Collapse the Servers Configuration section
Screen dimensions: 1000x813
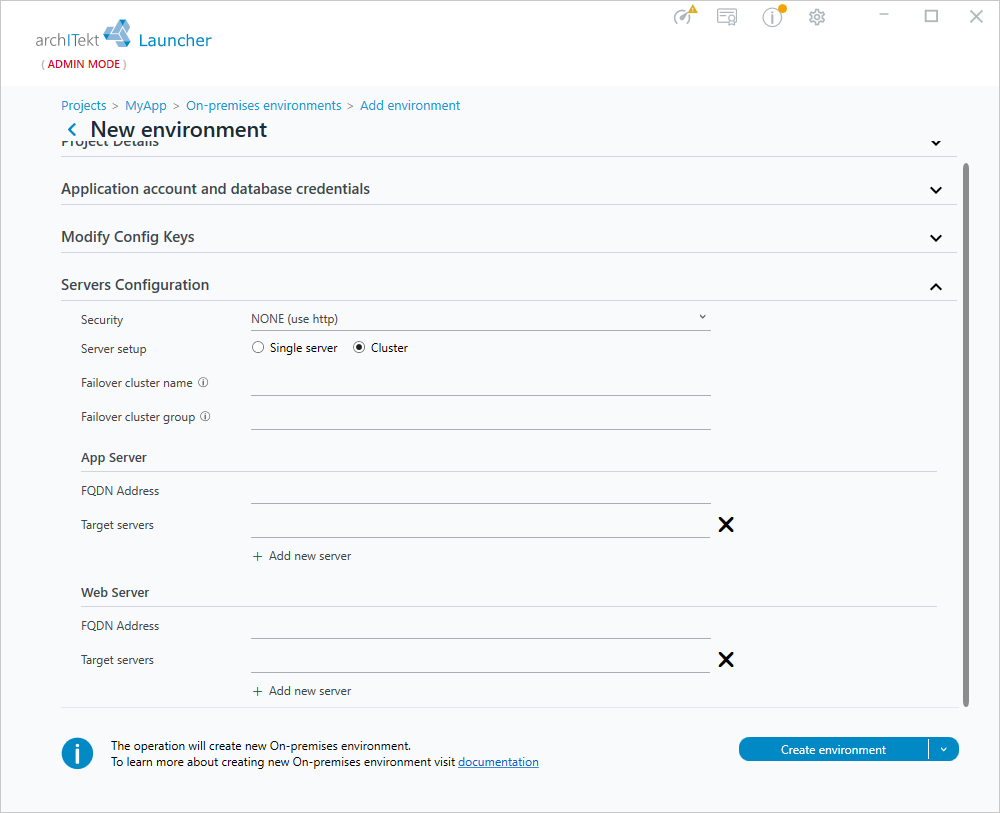tap(936, 286)
